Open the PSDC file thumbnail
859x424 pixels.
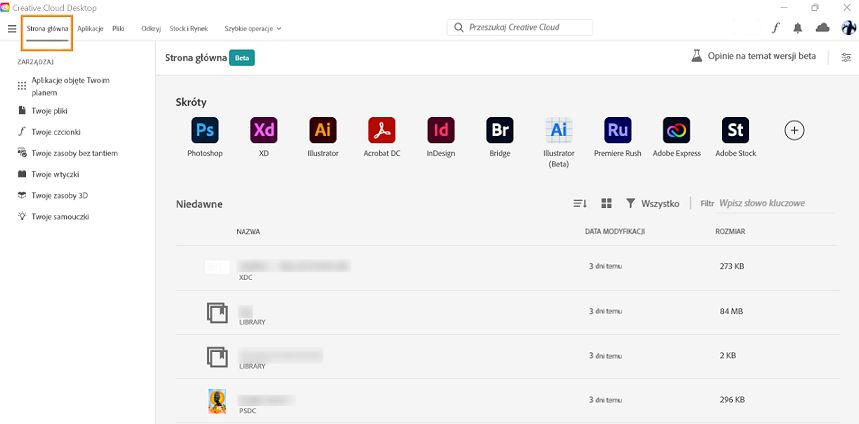coord(217,401)
